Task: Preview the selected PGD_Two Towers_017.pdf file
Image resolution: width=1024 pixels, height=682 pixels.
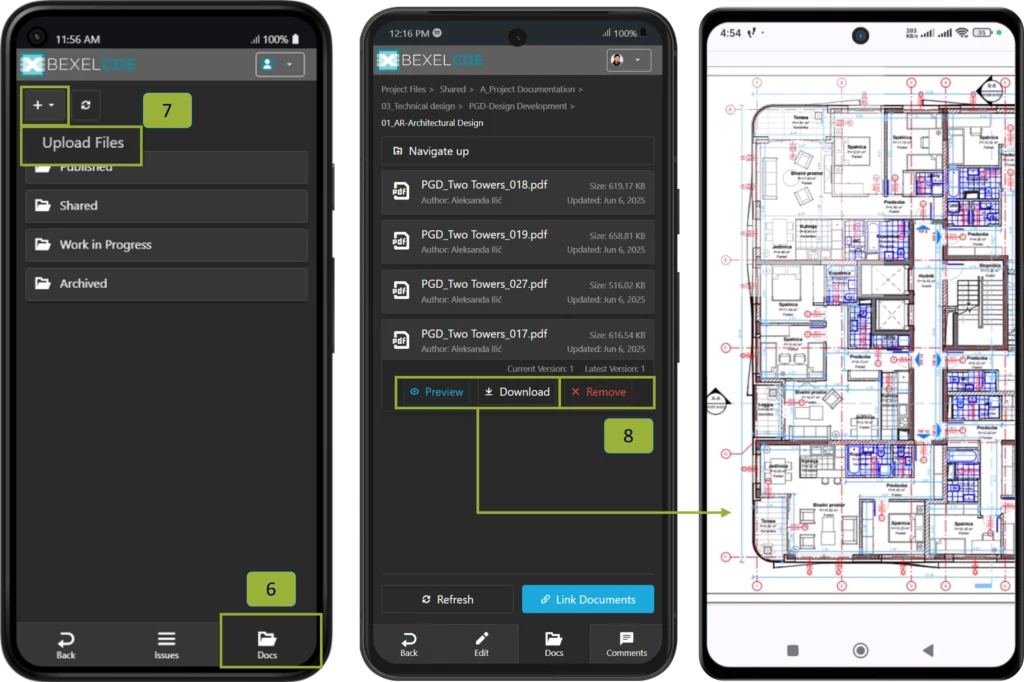Action: point(434,392)
